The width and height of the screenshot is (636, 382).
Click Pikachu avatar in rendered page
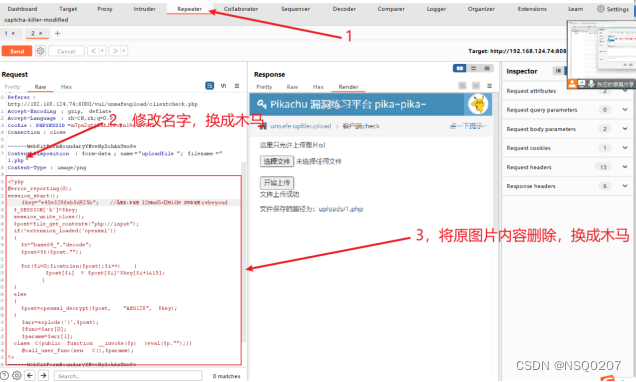(478, 105)
